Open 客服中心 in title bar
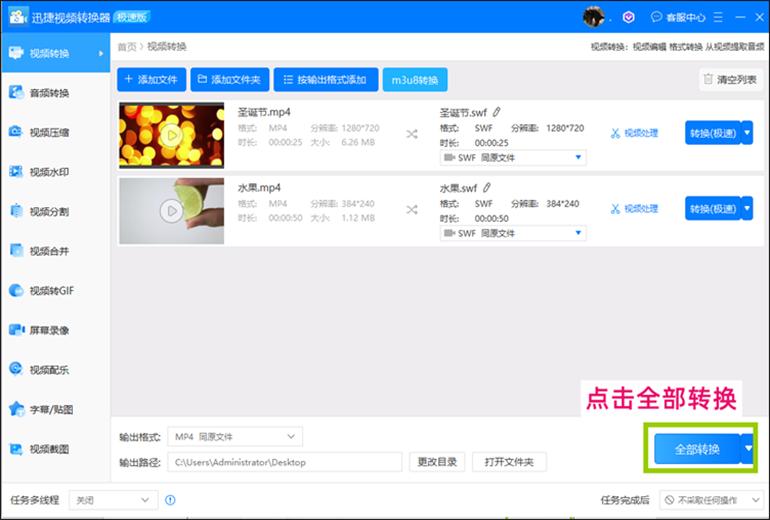 coord(678,17)
